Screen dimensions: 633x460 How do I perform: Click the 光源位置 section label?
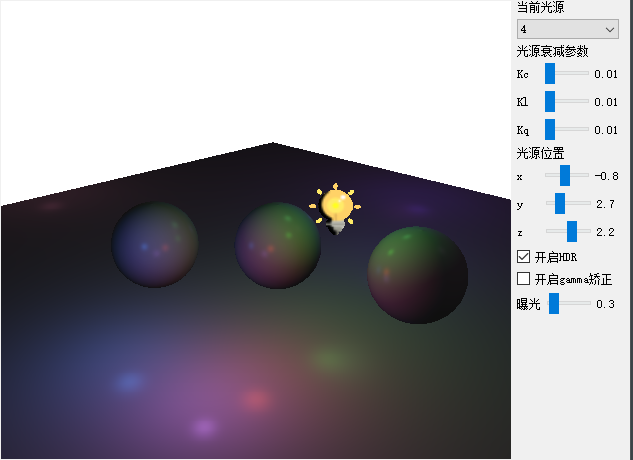pos(540,153)
